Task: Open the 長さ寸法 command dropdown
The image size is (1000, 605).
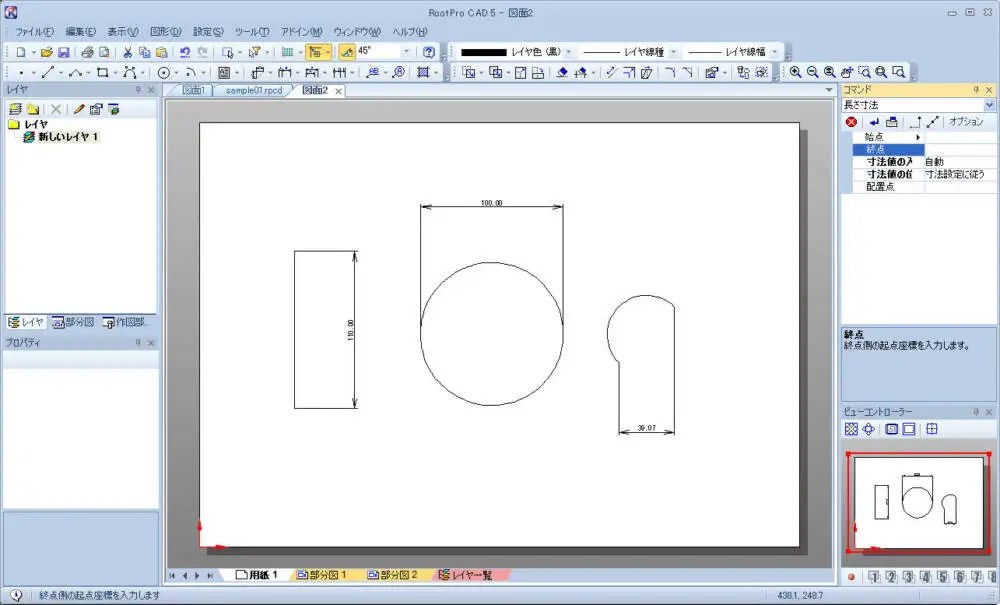Action: coord(989,104)
